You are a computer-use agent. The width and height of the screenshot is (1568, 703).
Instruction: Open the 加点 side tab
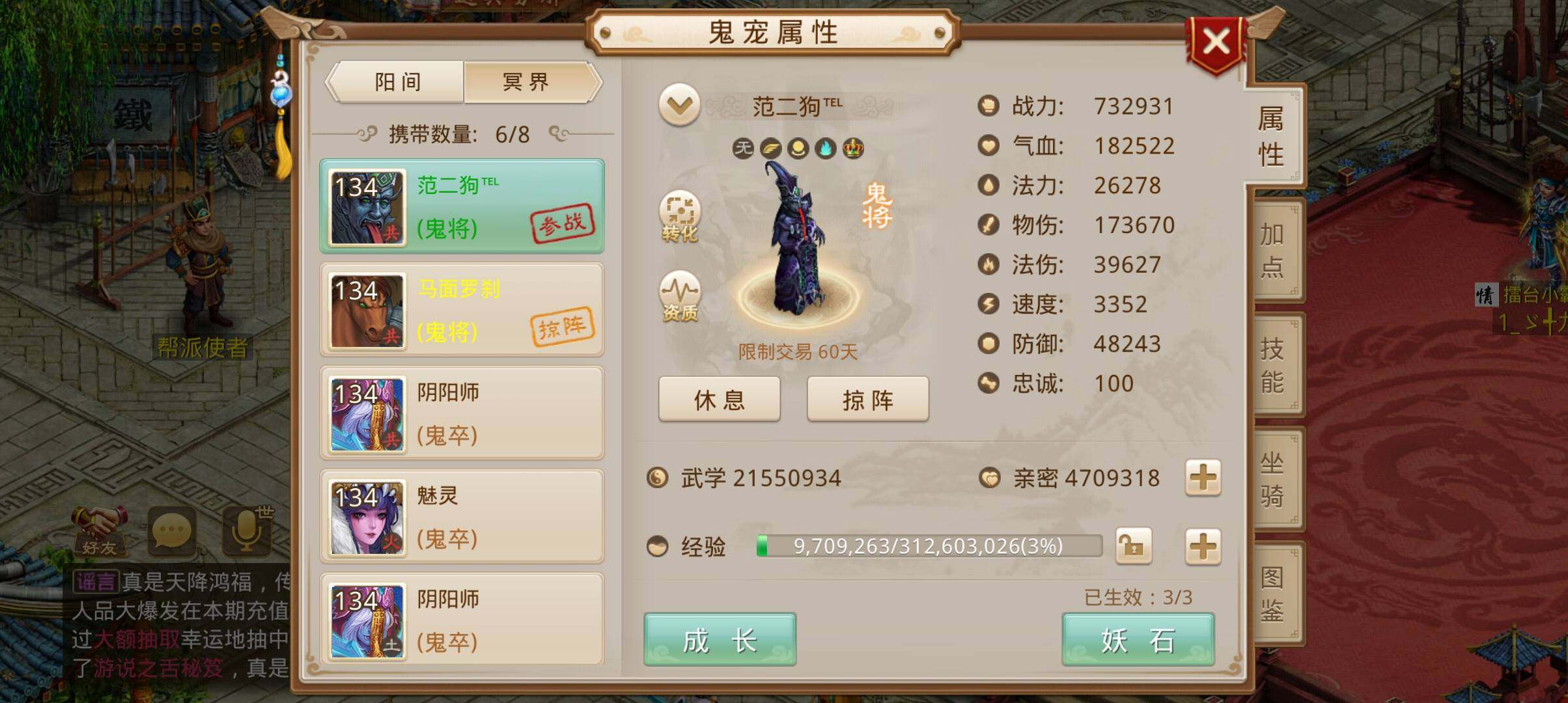coord(1274,251)
